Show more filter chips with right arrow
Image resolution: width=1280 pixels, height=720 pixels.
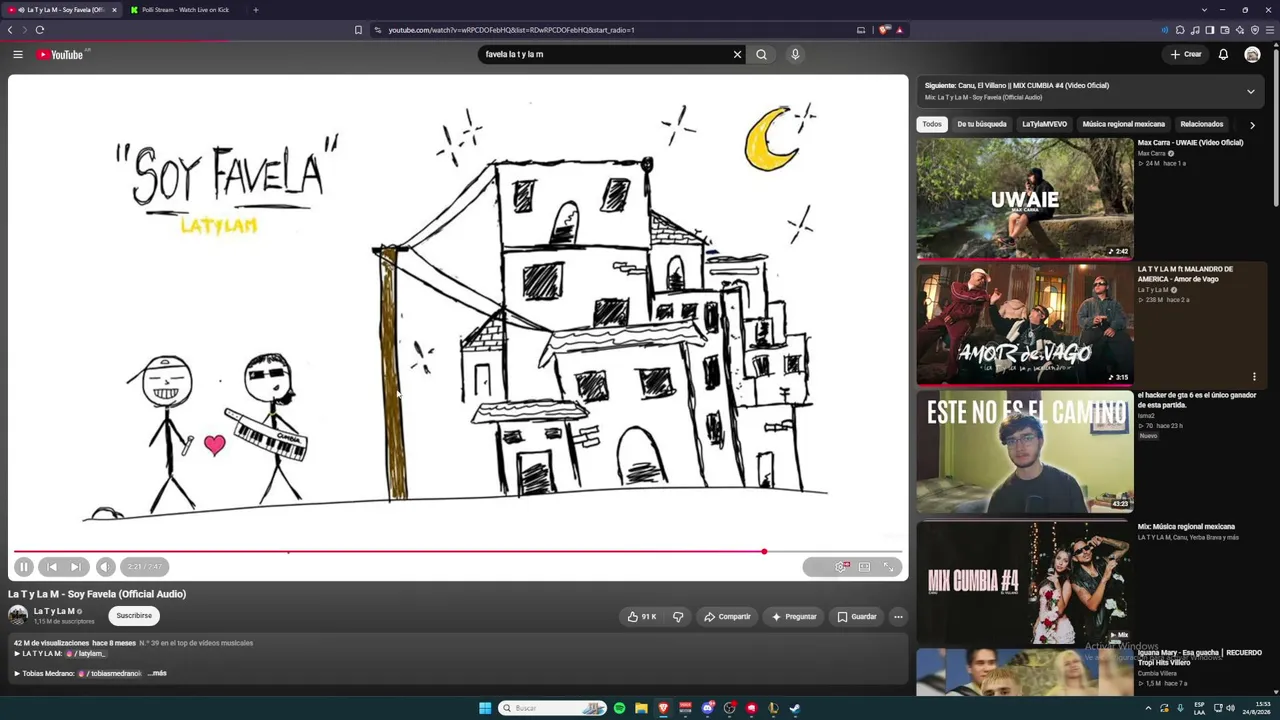(x=1252, y=125)
